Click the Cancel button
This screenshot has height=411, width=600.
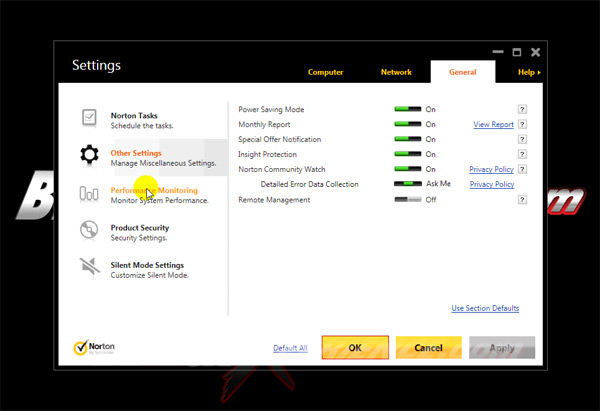(x=429, y=347)
